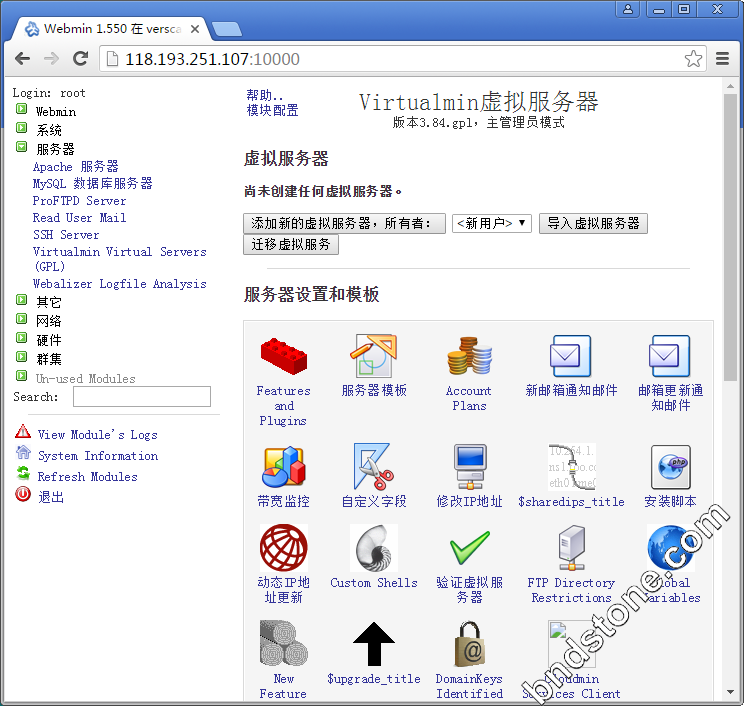This screenshot has height=706, width=744.
Task: Open the DomainKeys Identified padlock icon
Action: pyautogui.click(x=469, y=644)
